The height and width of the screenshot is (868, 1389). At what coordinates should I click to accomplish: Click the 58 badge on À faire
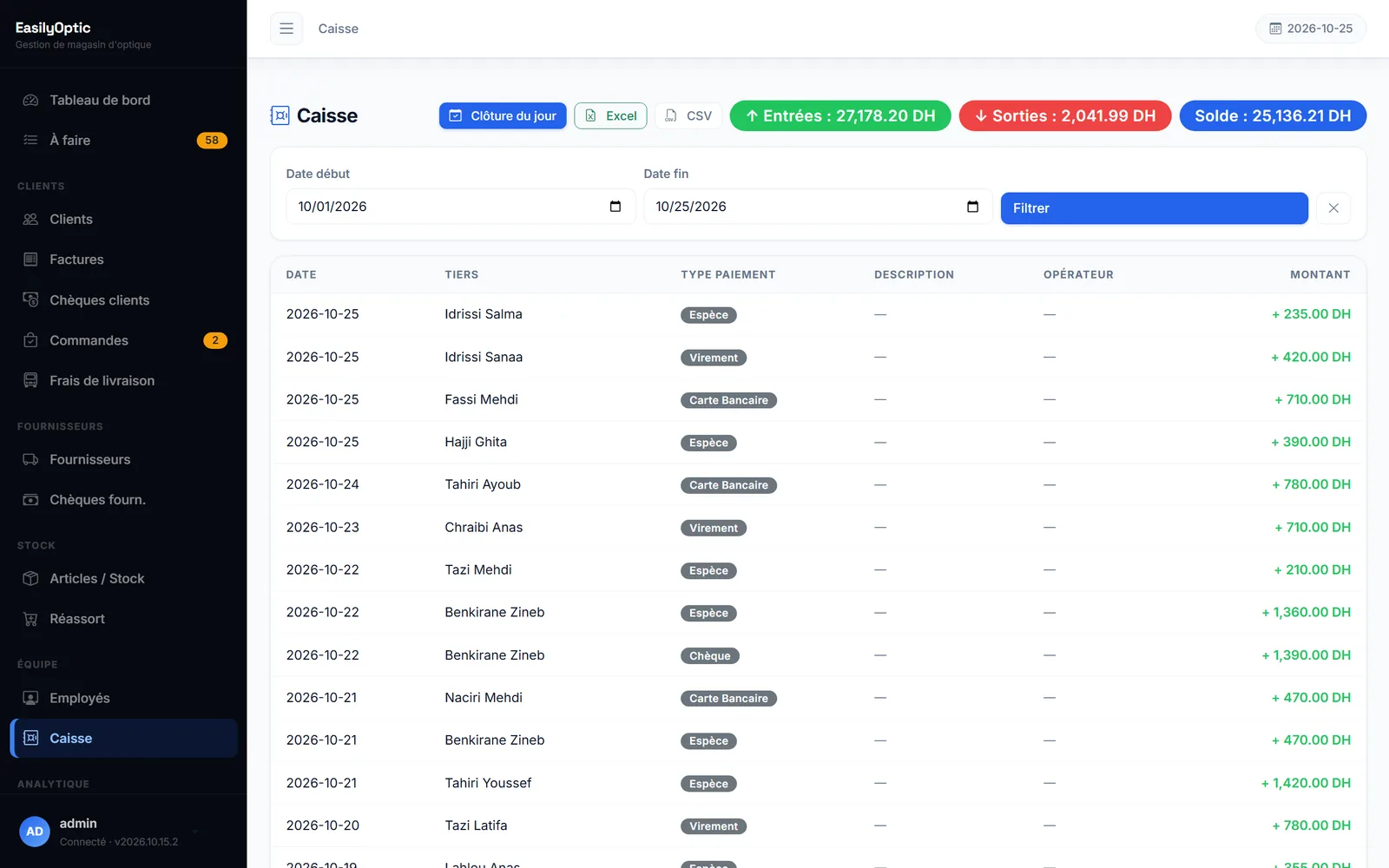[212, 140]
